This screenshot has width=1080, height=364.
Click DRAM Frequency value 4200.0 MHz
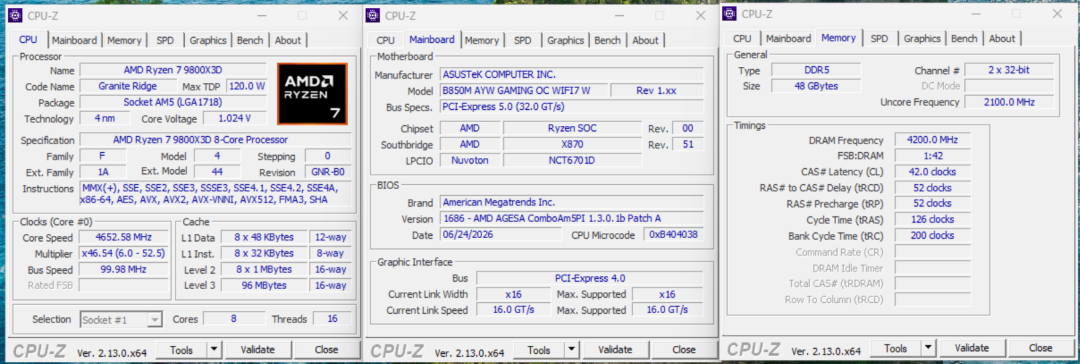[933, 140]
